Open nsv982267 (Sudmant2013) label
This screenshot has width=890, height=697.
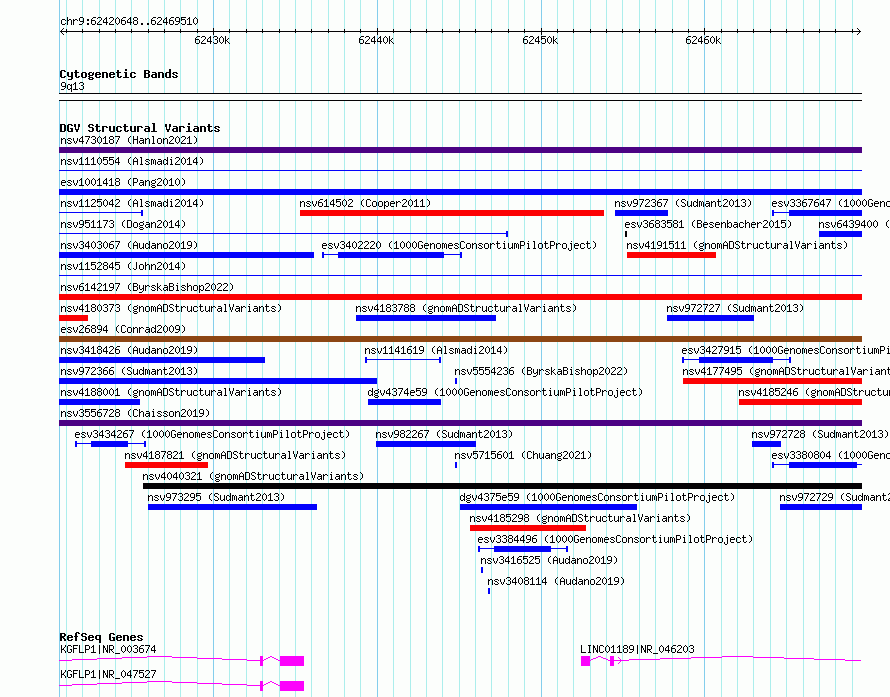point(444,434)
